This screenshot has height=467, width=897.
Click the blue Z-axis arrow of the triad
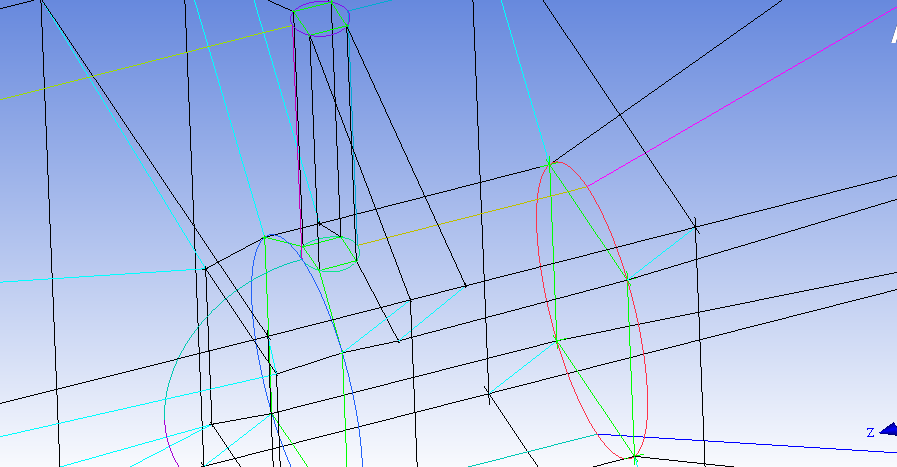888,429
